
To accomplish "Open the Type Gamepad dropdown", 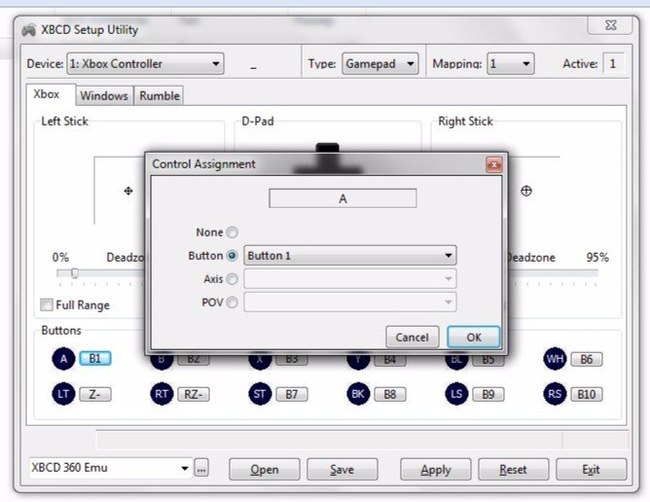I will (x=380, y=64).
